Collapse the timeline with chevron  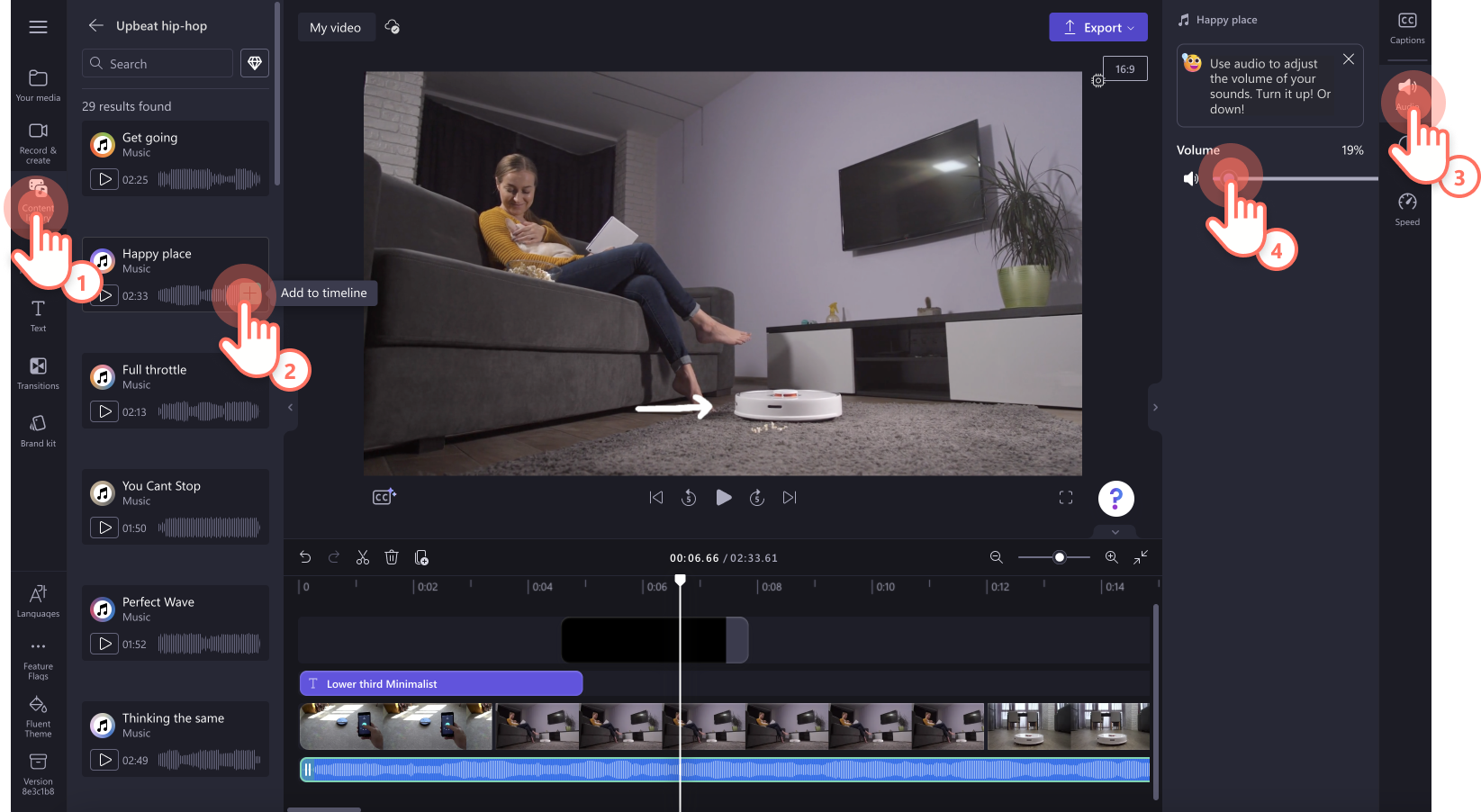(x=1115, y=531)
